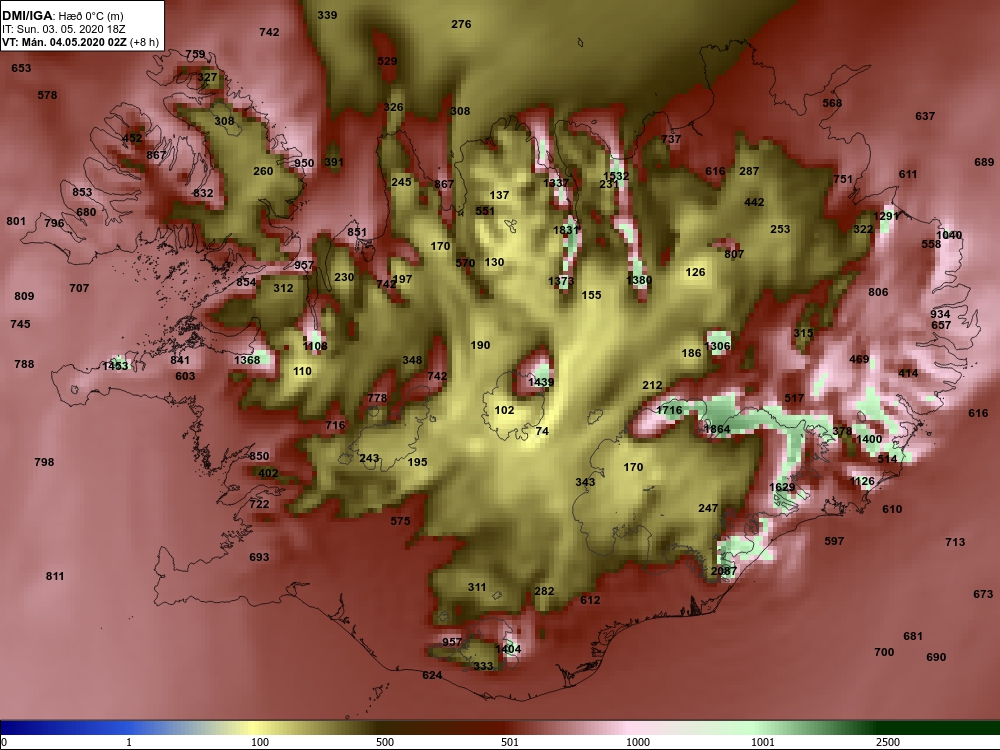Click the legend label "1001"
Image resolution: width=1000 pixels, height=750 pixels.
763,742
